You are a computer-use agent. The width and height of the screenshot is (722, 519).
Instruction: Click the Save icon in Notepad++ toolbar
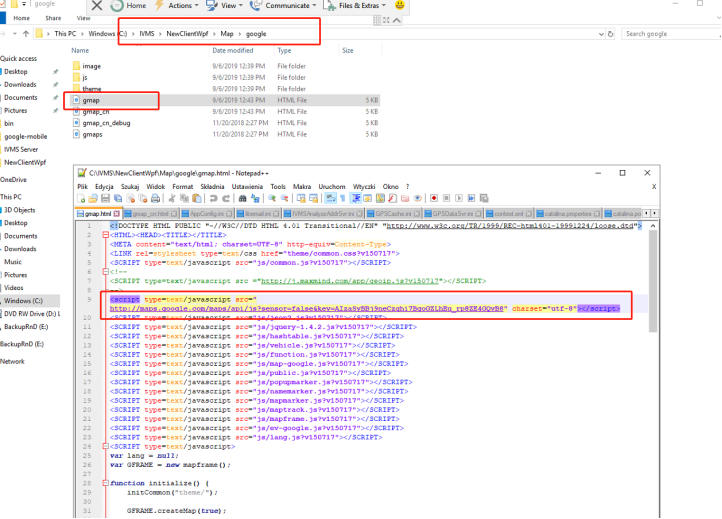[x=105, y=198]
